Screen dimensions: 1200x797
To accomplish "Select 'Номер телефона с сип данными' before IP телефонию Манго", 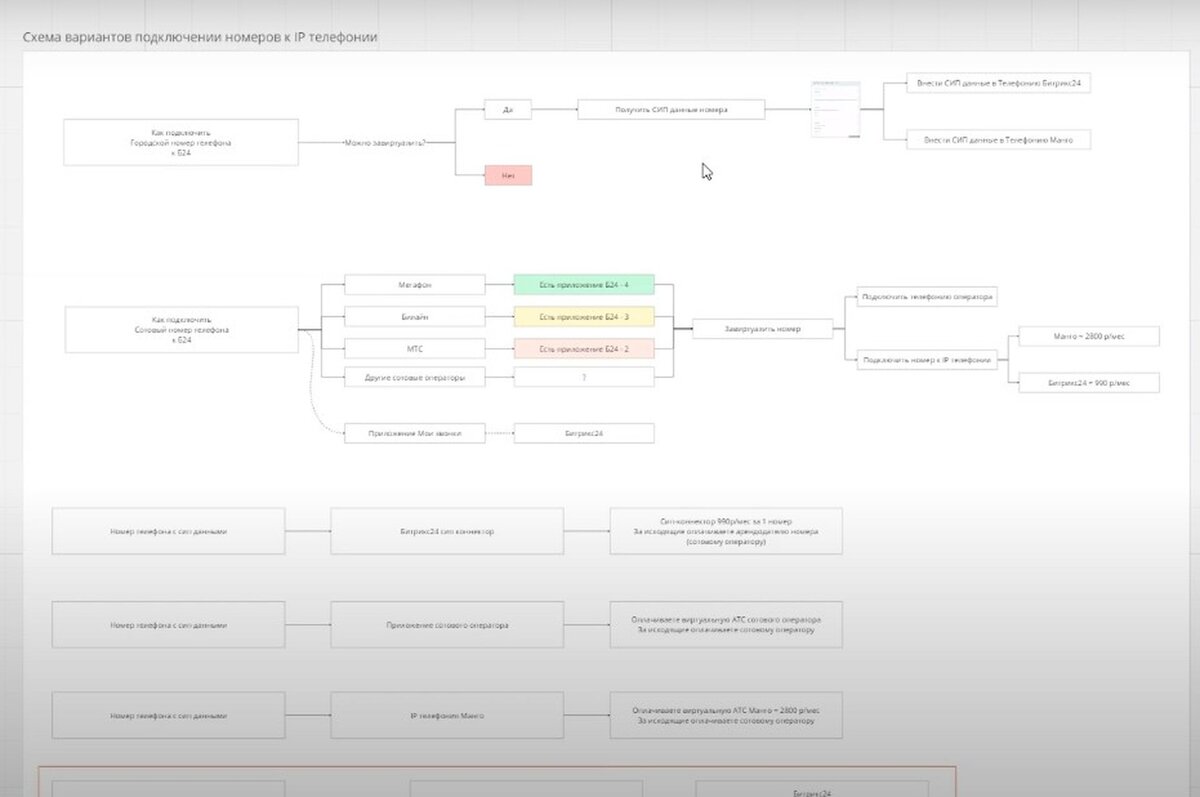I will (x=168, y=716).
